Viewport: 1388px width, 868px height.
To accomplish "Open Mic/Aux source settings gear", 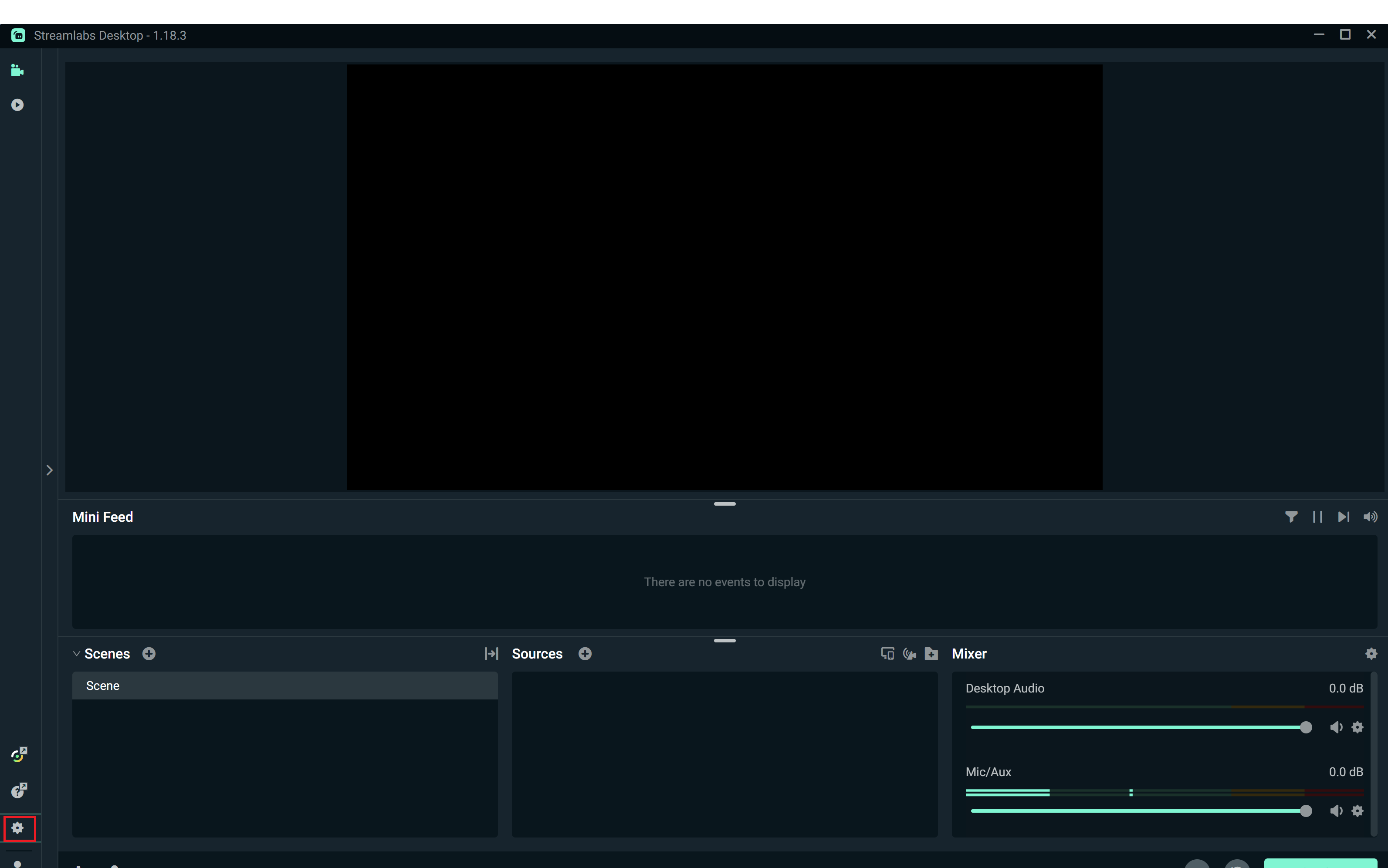I will pyautogui.click(x=1358, y=811).
